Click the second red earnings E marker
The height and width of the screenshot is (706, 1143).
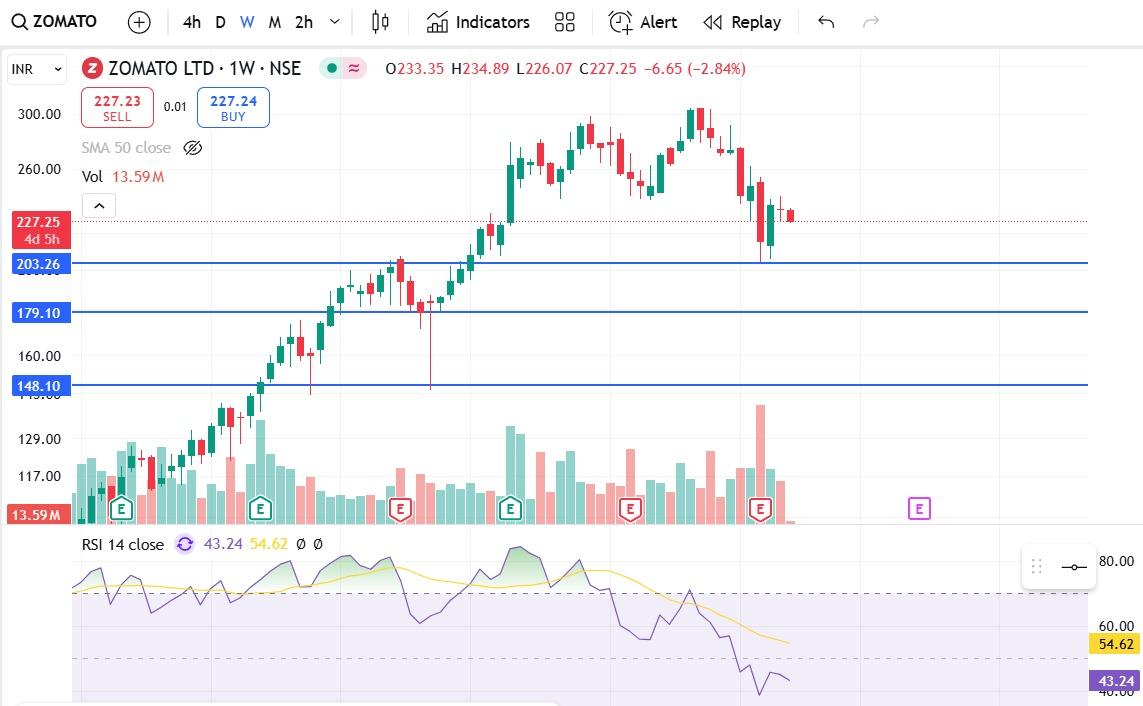(631, 509)
